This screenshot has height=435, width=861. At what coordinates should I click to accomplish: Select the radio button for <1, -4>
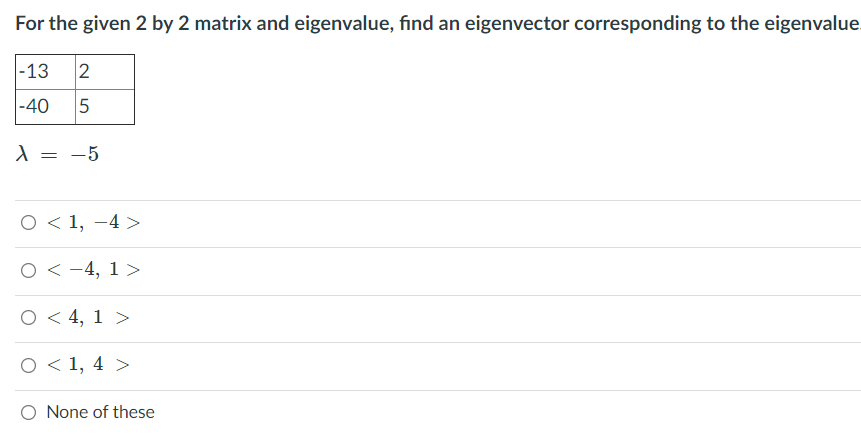pyautogui.click(x=29, y=222)
